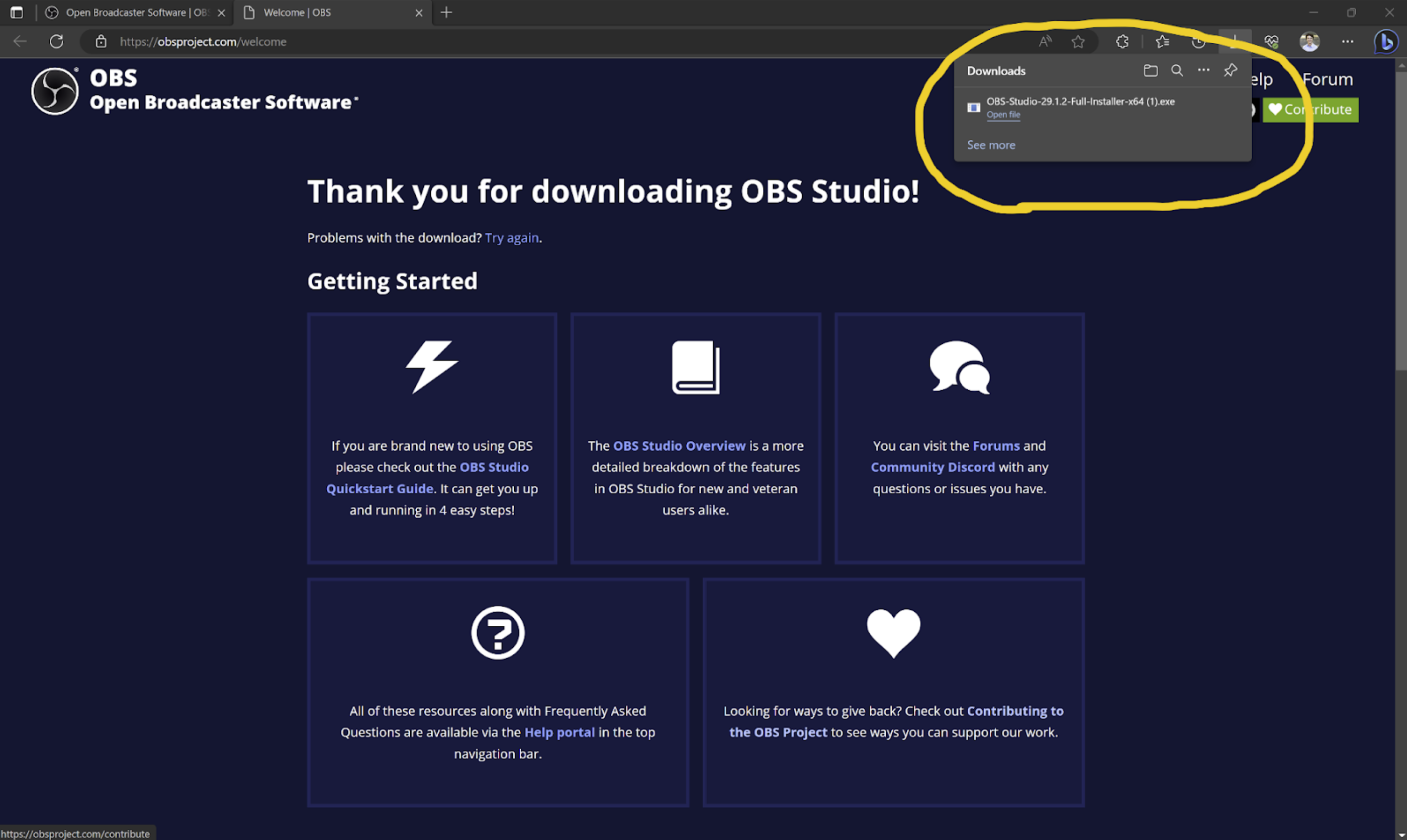Screen dimensions: 1407x840
Task: Click the 'Try again' download link
Action: coord(511,238)
